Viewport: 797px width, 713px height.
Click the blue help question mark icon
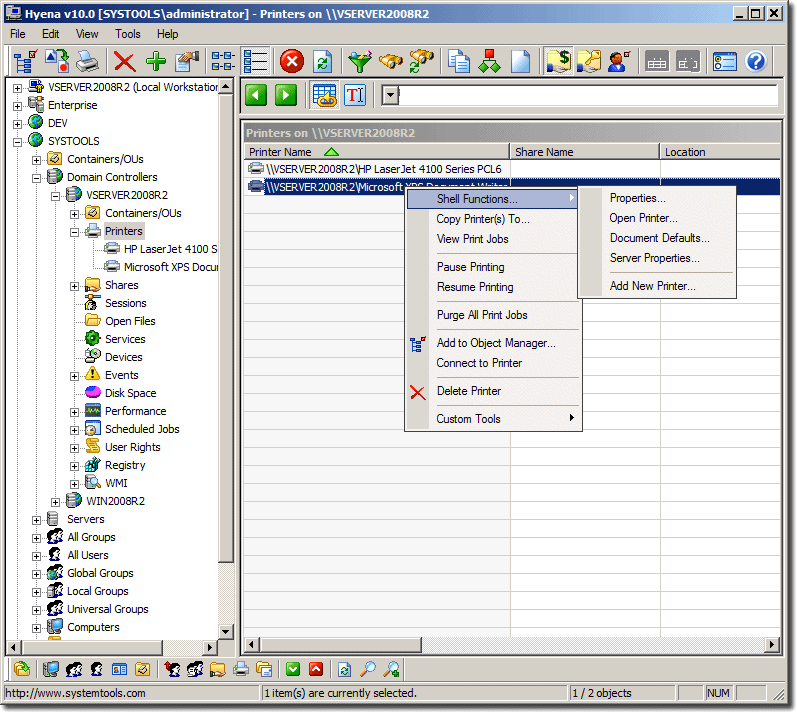(756, 62)
